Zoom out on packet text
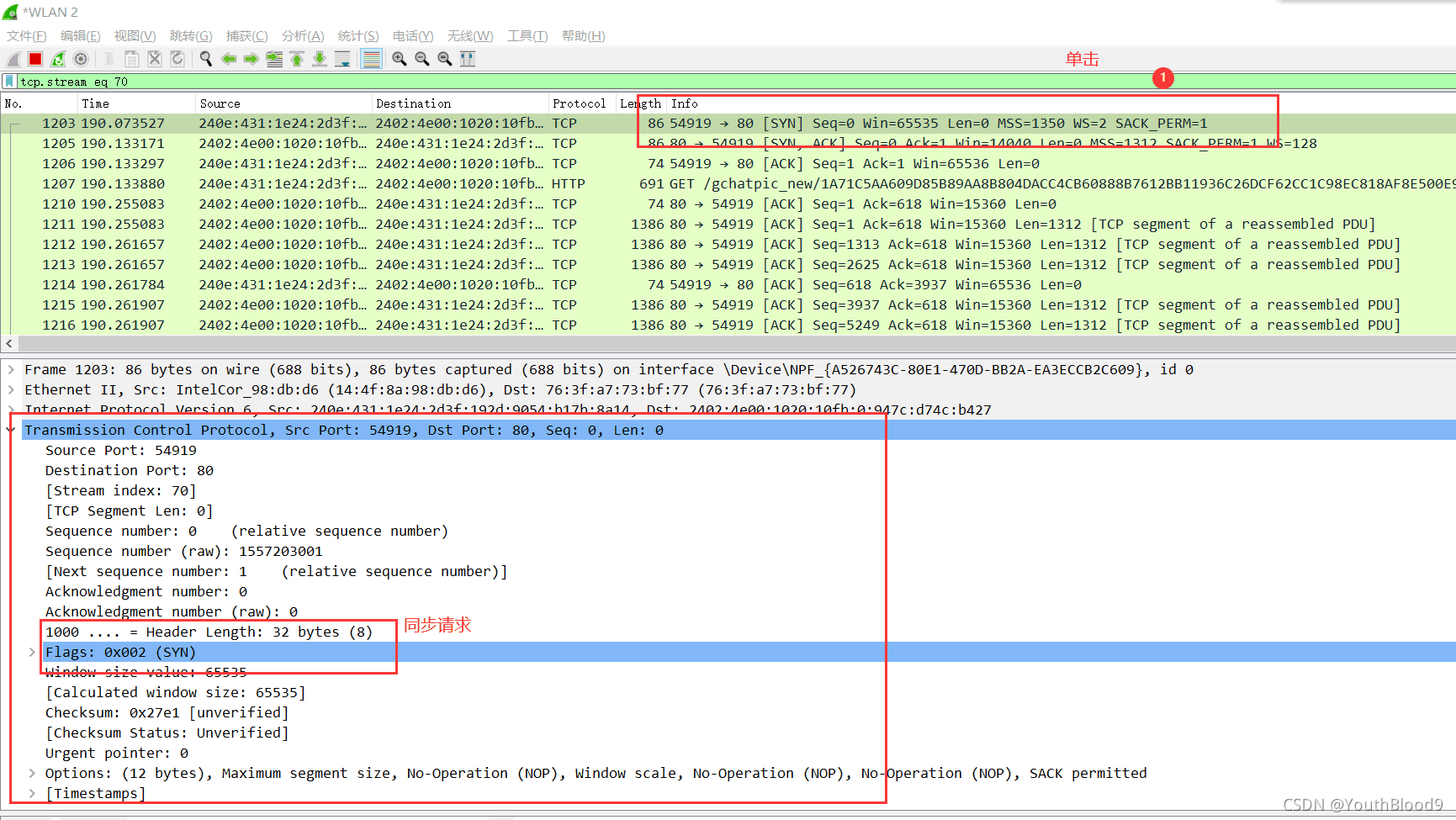The width and height of the screenshot is (1456, 820). (x=422, y=59)
